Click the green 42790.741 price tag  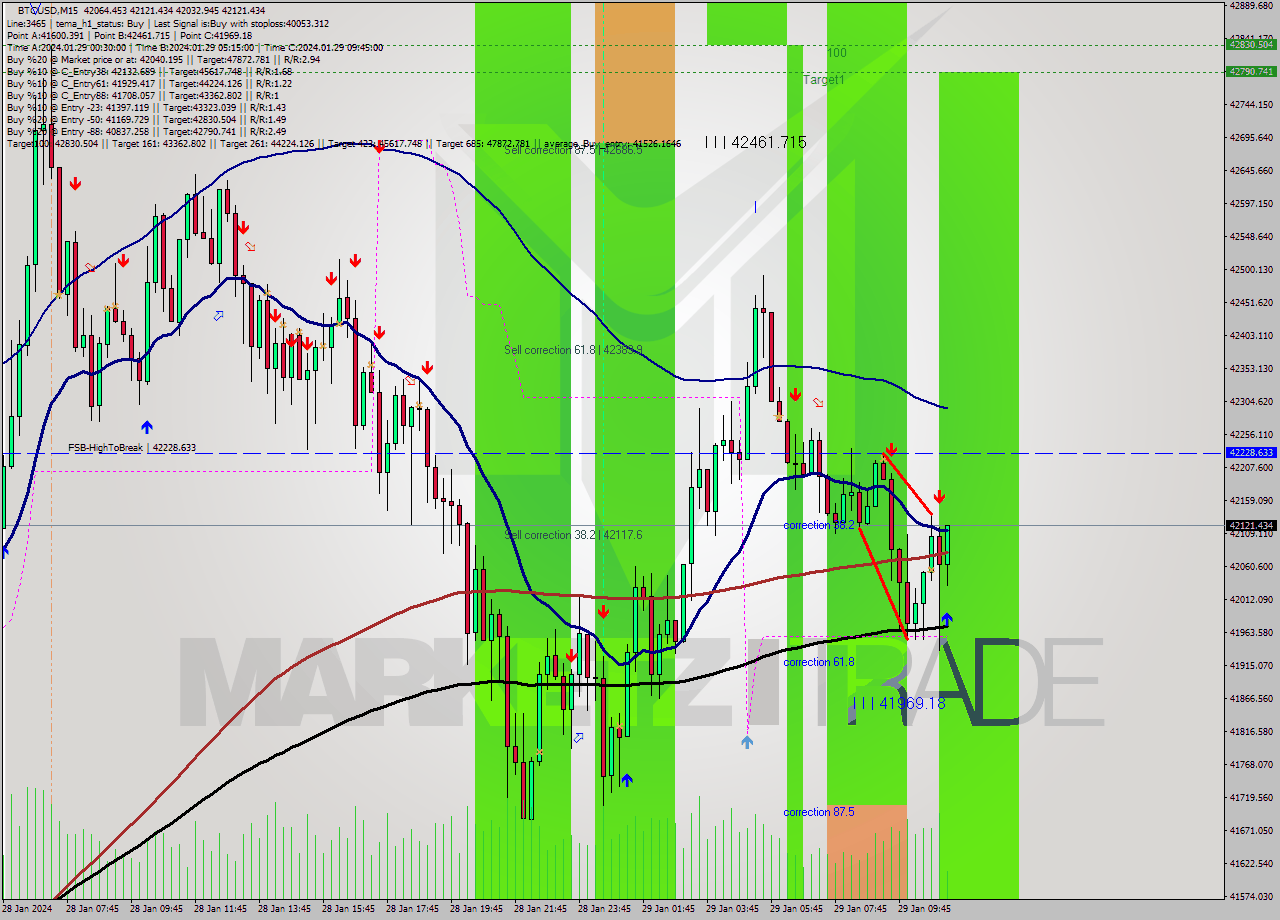click(1251, 71)
